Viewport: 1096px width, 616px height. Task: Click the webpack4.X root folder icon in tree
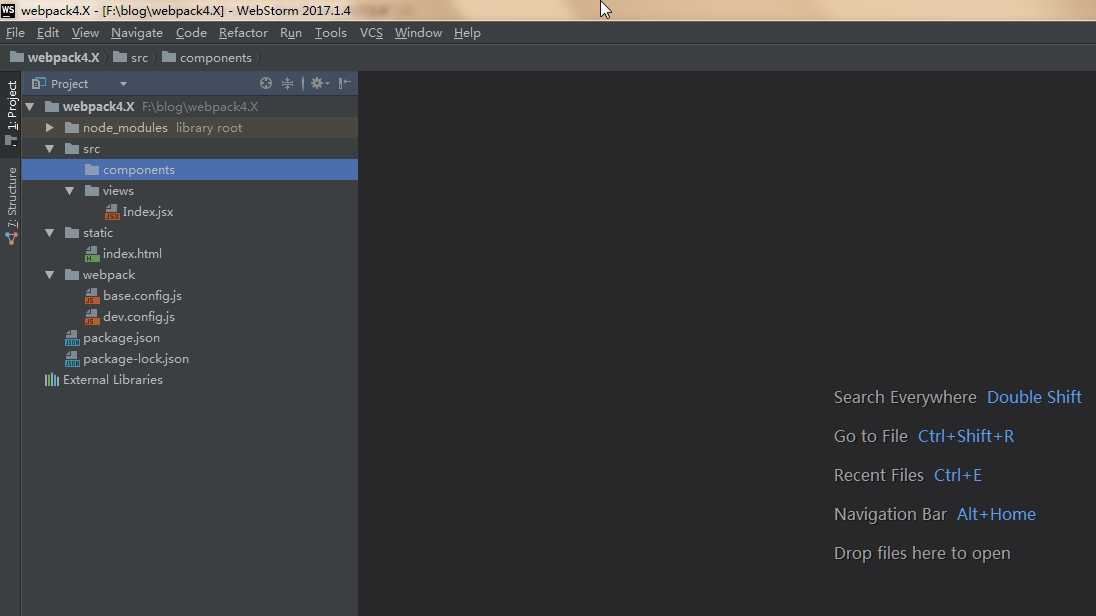click(x=52, y=107)
